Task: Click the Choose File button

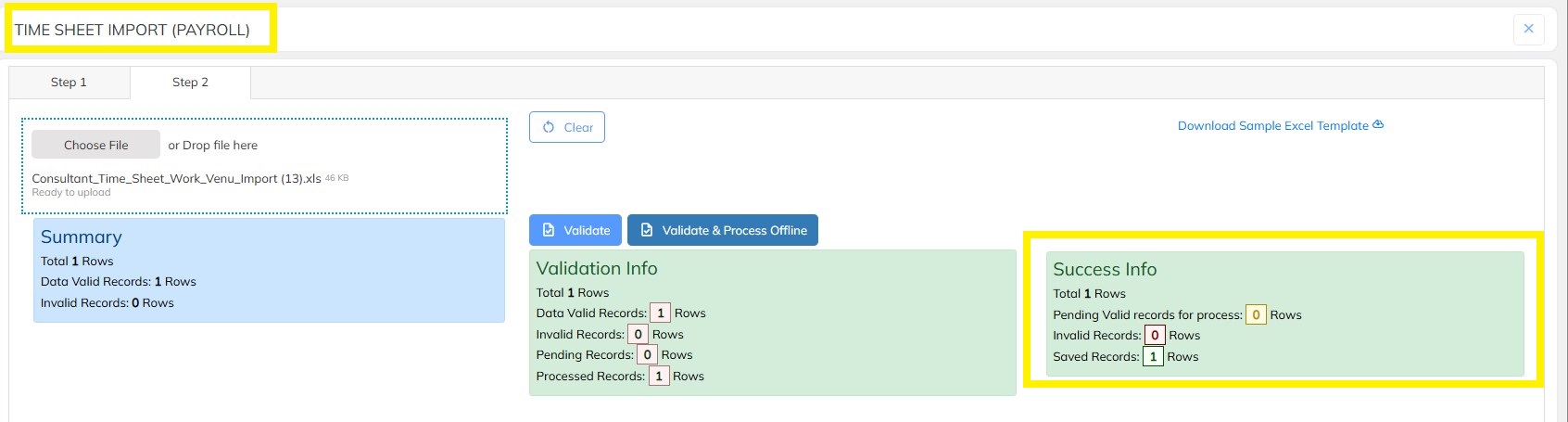Action: 96,145
